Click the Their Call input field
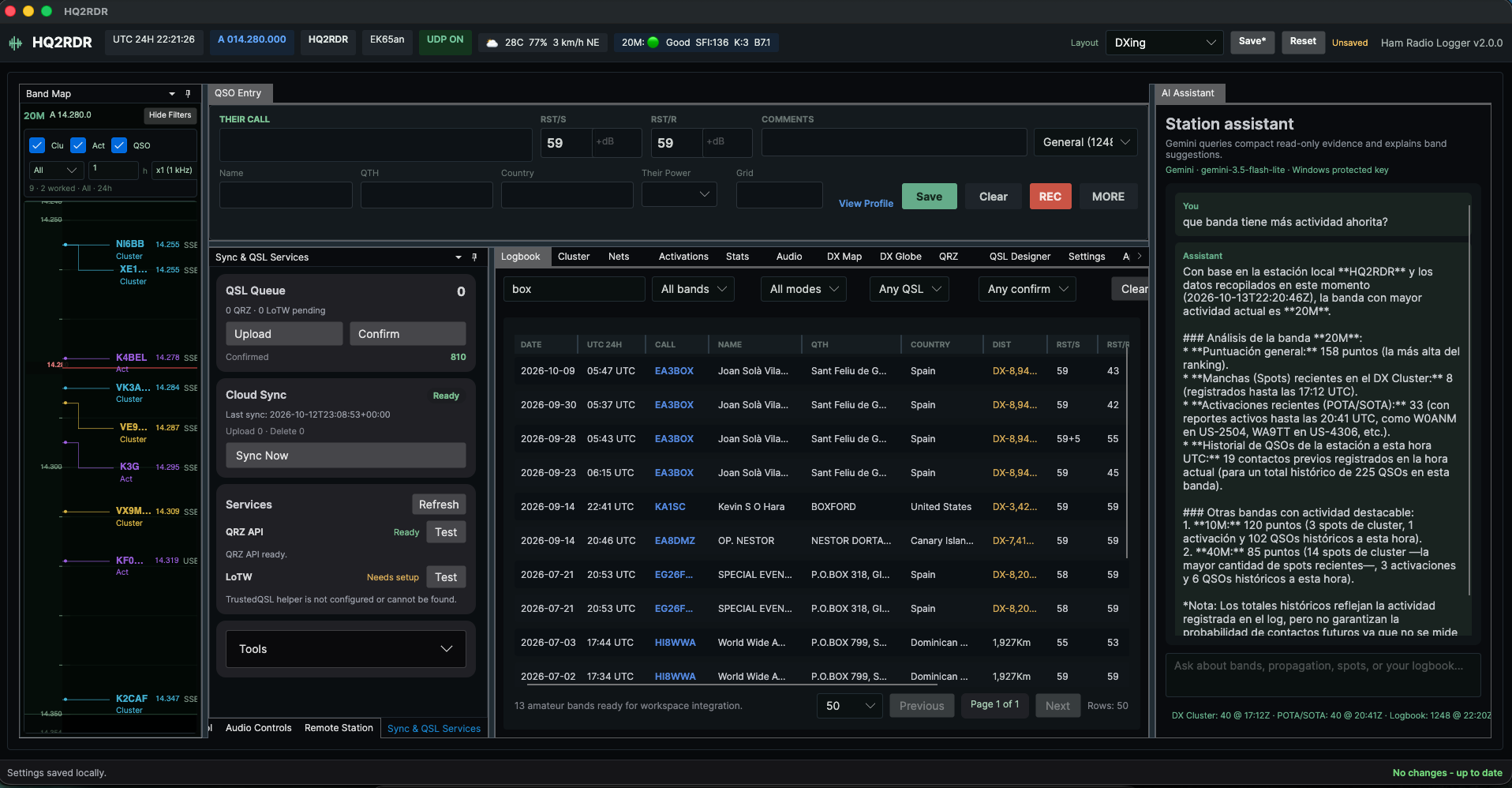The image size is (1512, 788). click(x=376, y=144)
